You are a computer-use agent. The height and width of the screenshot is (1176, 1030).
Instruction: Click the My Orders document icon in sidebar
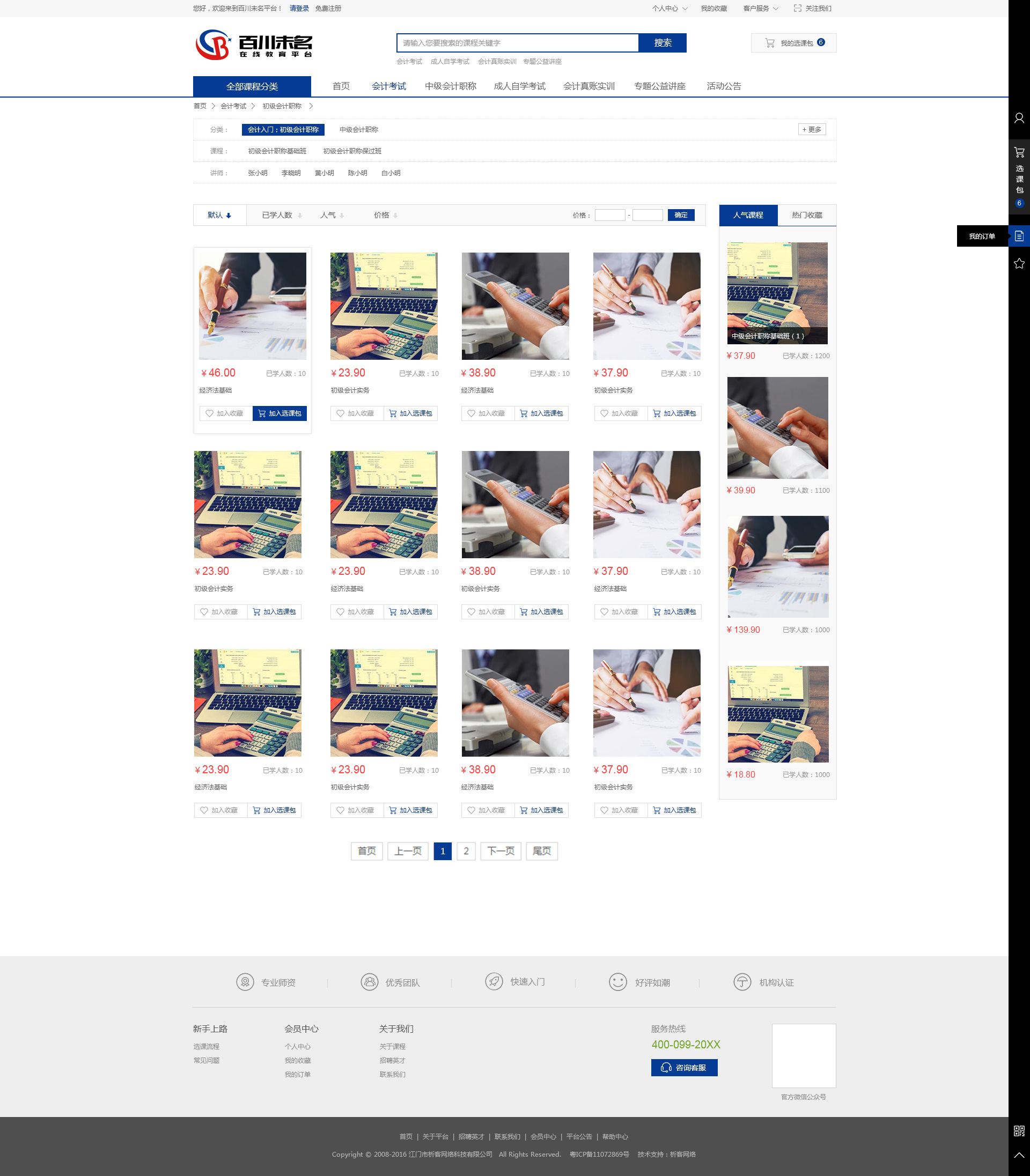point(1019,236)
